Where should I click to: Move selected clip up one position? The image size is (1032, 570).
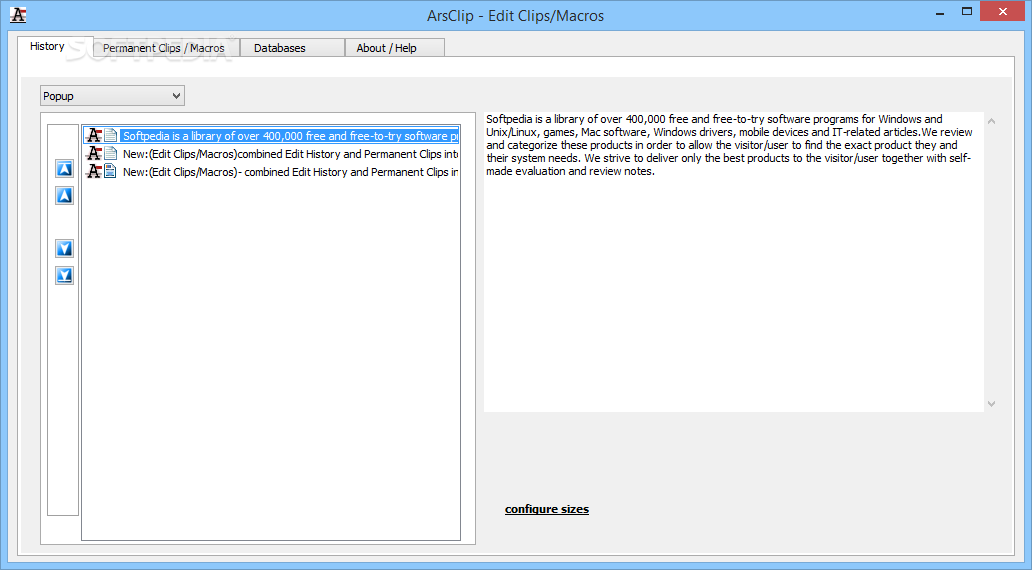click(x=64, y=195)
